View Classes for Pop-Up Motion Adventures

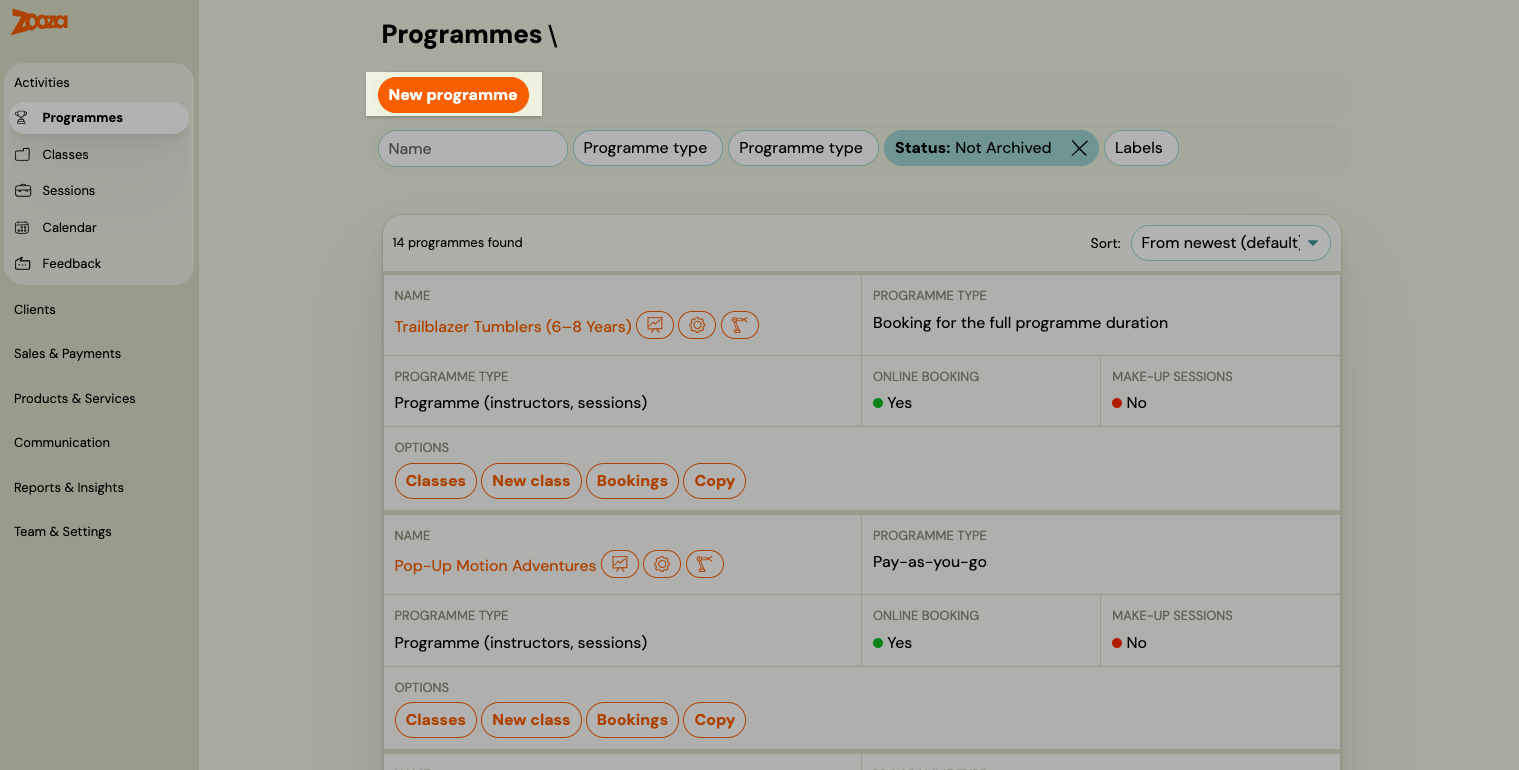(x=436, y=720)
